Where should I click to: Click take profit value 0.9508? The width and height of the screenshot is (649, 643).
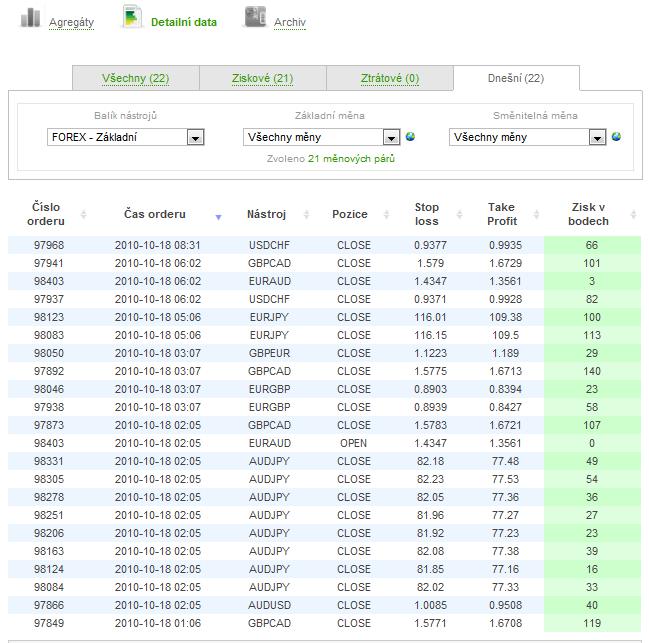[505, 605]
